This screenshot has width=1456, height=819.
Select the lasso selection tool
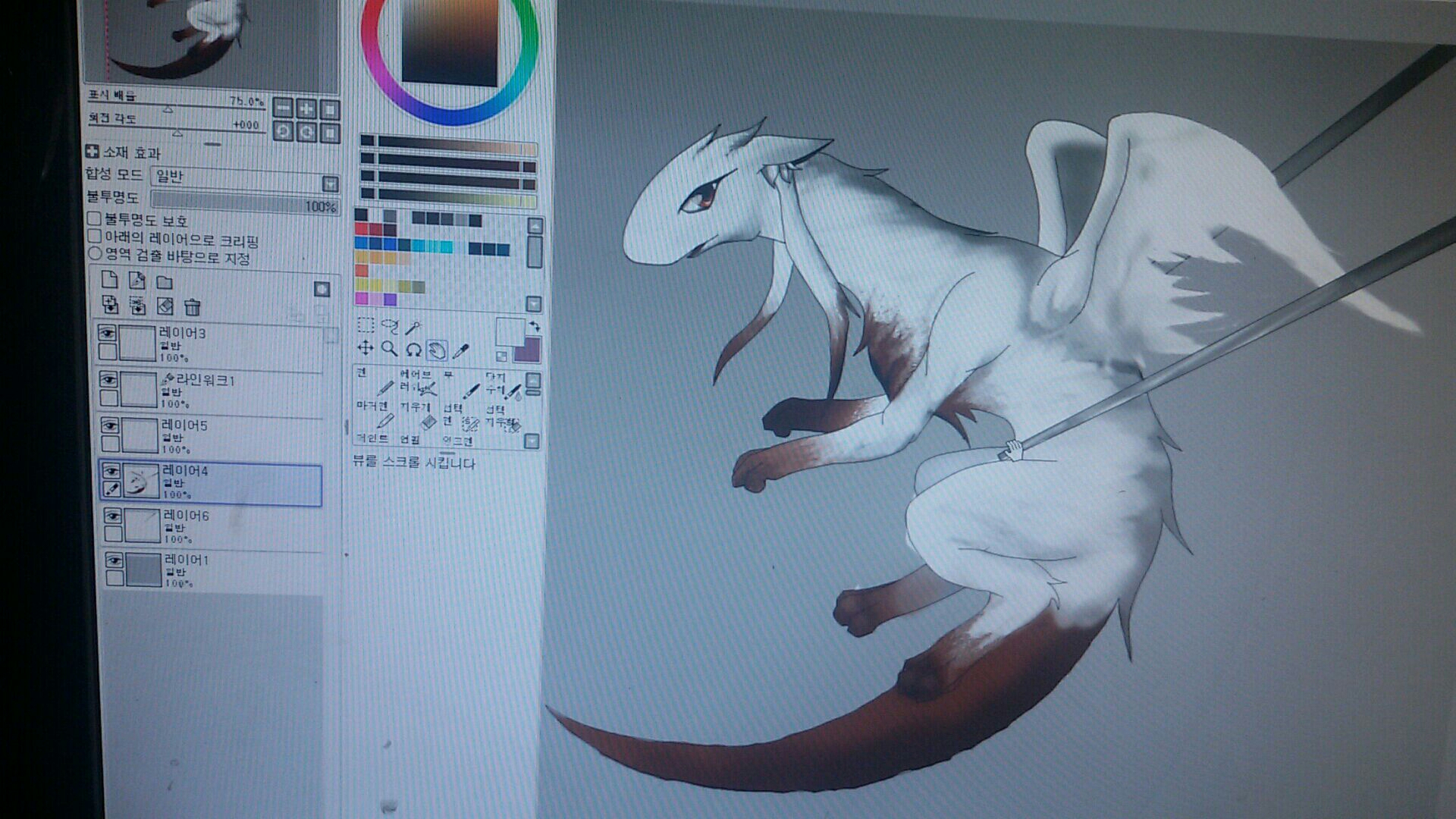point(390,326)
